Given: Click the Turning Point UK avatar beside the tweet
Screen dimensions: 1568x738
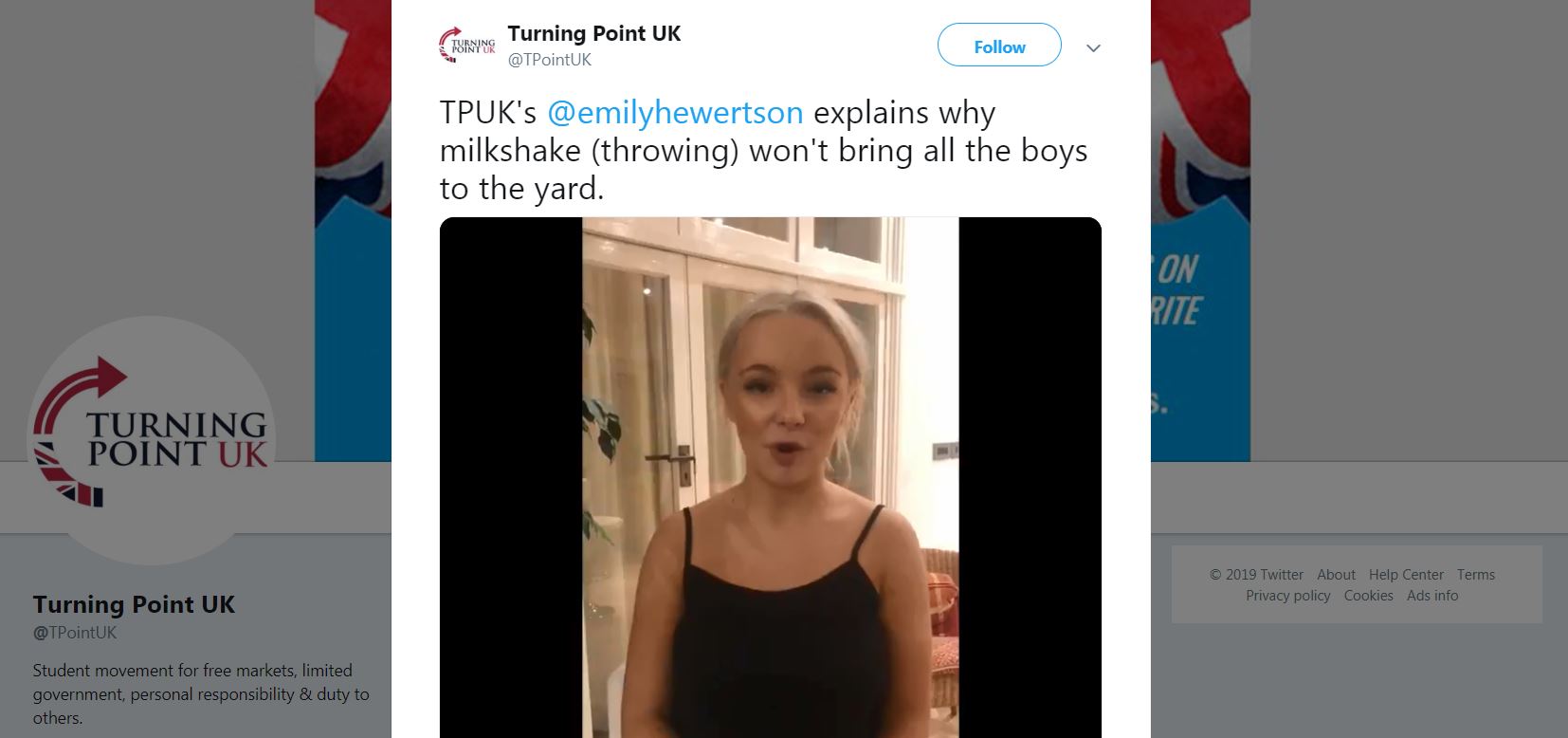Looking at the screenshot, I should pyautogui.click(x=466, y=46).
